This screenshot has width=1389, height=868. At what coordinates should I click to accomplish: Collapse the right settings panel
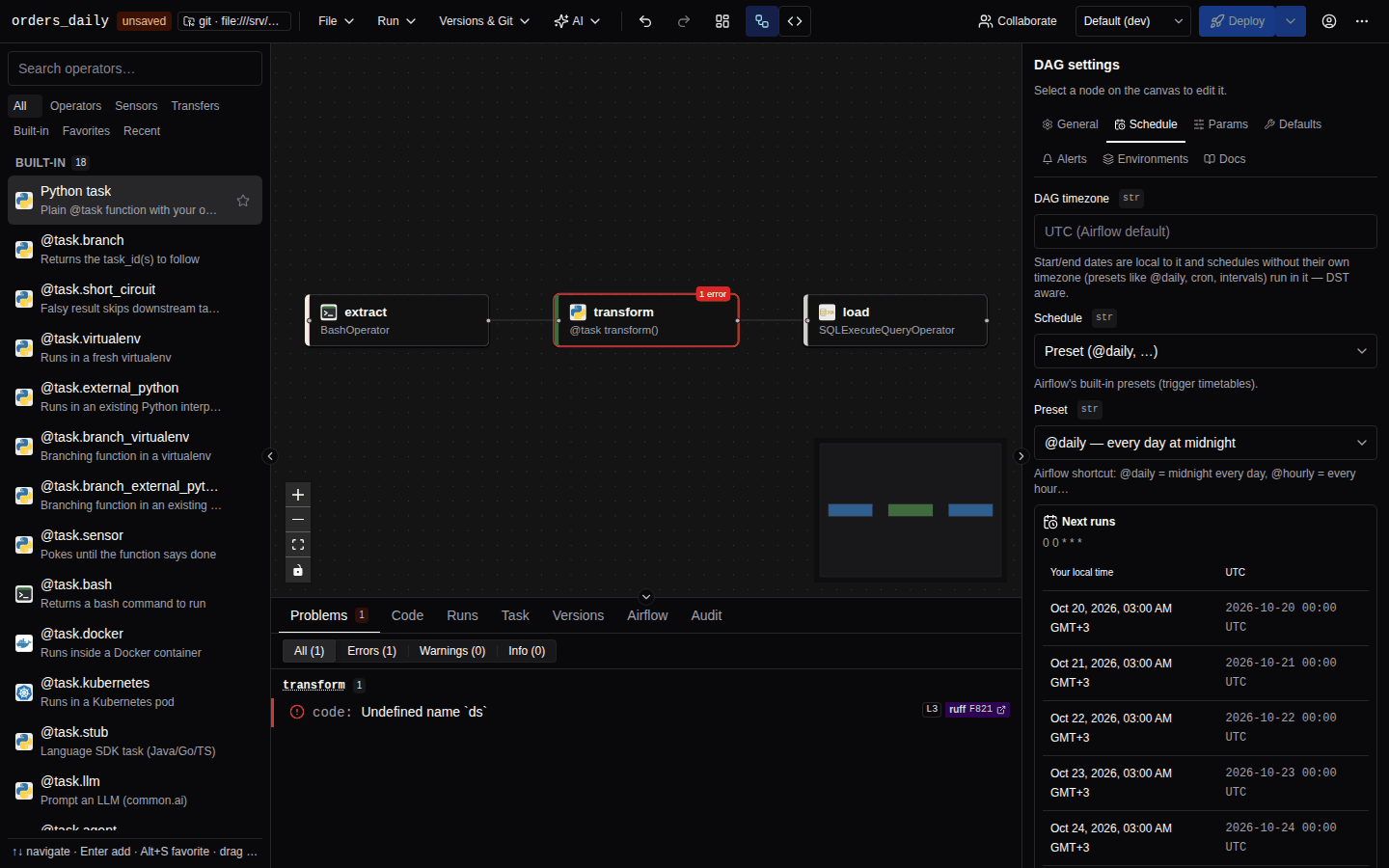[1021, 456]
